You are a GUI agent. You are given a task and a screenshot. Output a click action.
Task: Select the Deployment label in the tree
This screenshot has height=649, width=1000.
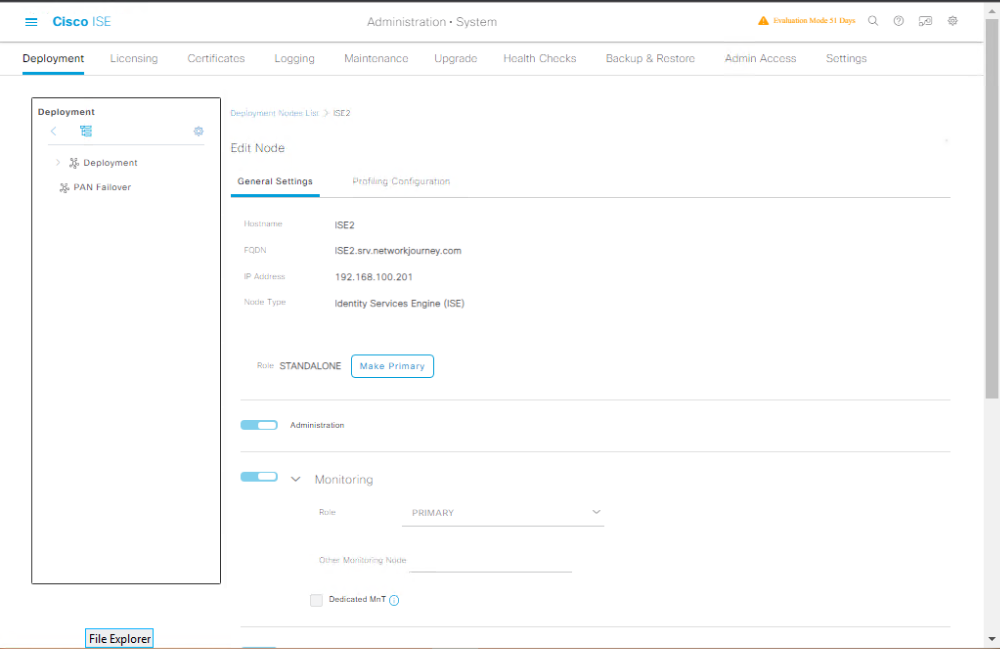pyautogui.click(x=110, y=163)
